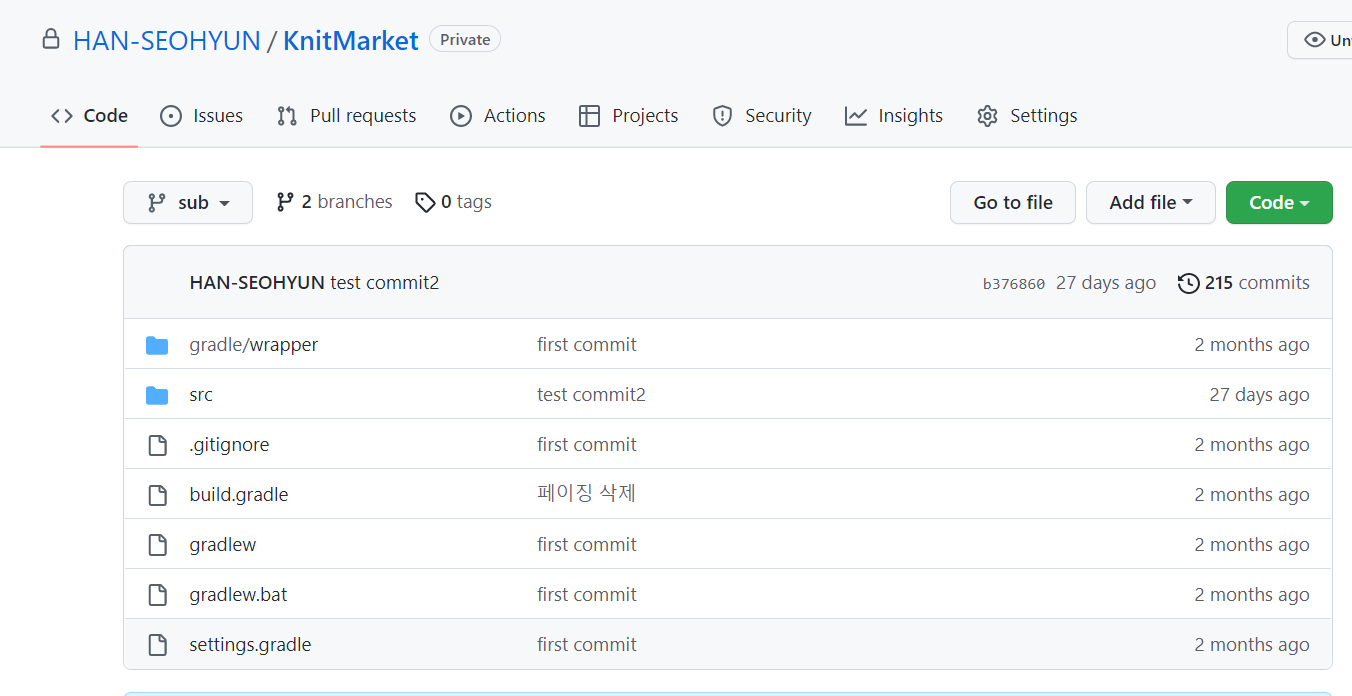
Task: Open the gradle/wrapper folder
Action: [x=254, y=345]
